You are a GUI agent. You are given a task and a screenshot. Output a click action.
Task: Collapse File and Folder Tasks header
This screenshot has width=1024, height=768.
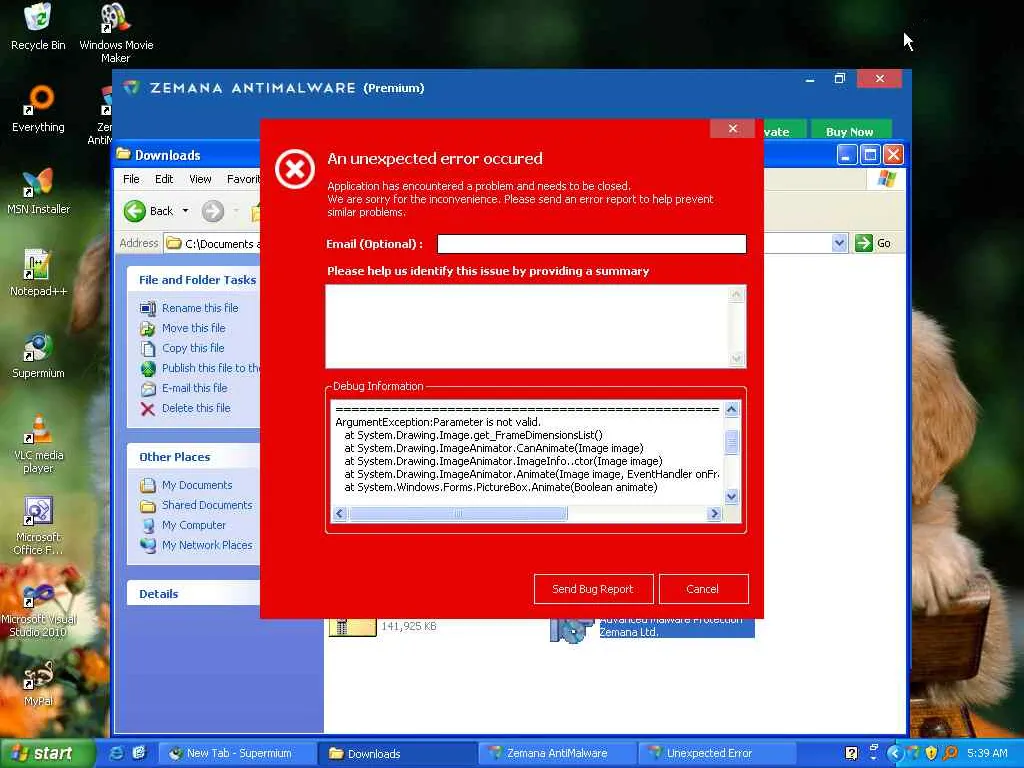coord(193,280)
